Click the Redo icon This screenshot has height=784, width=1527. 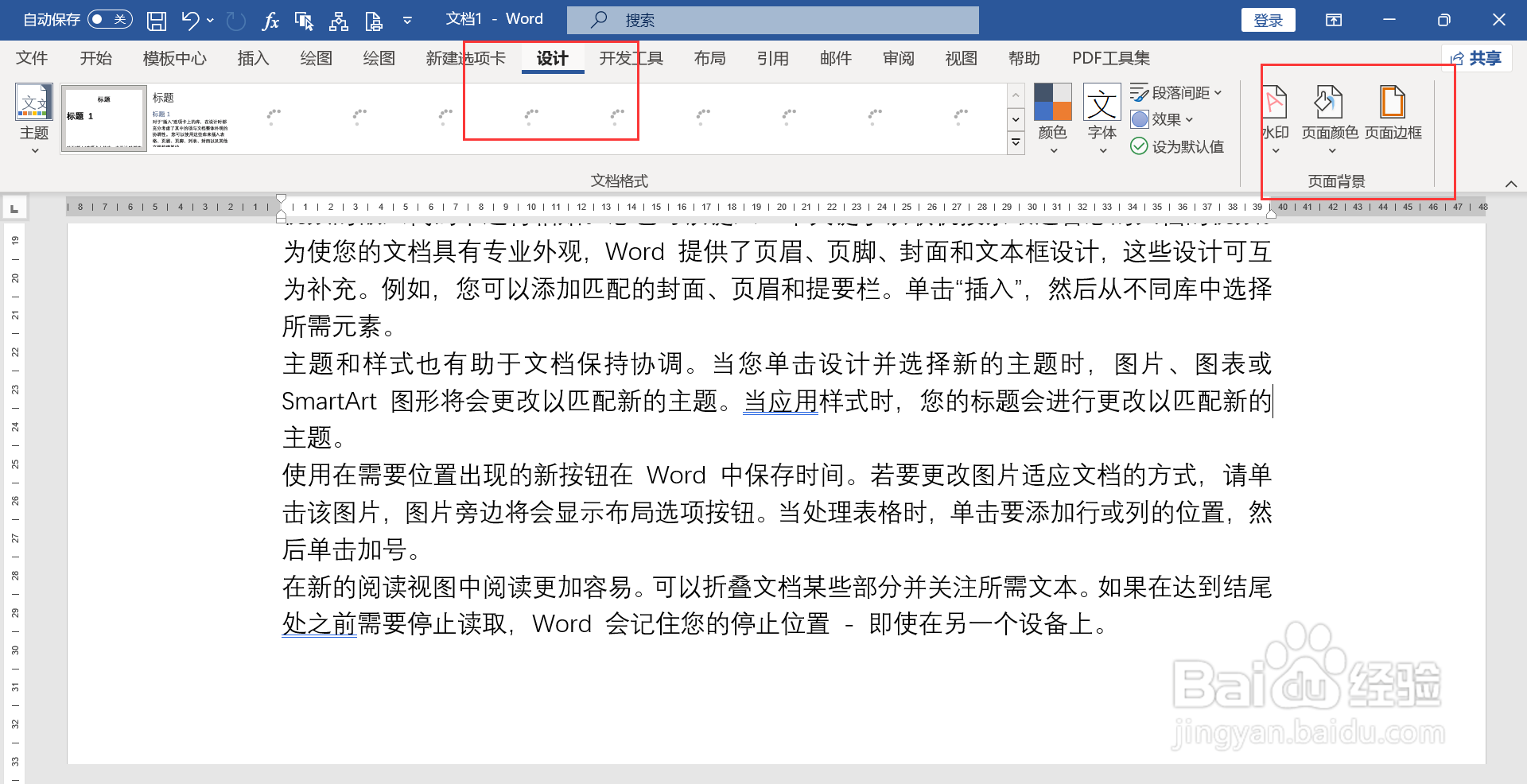pos(236,21)
